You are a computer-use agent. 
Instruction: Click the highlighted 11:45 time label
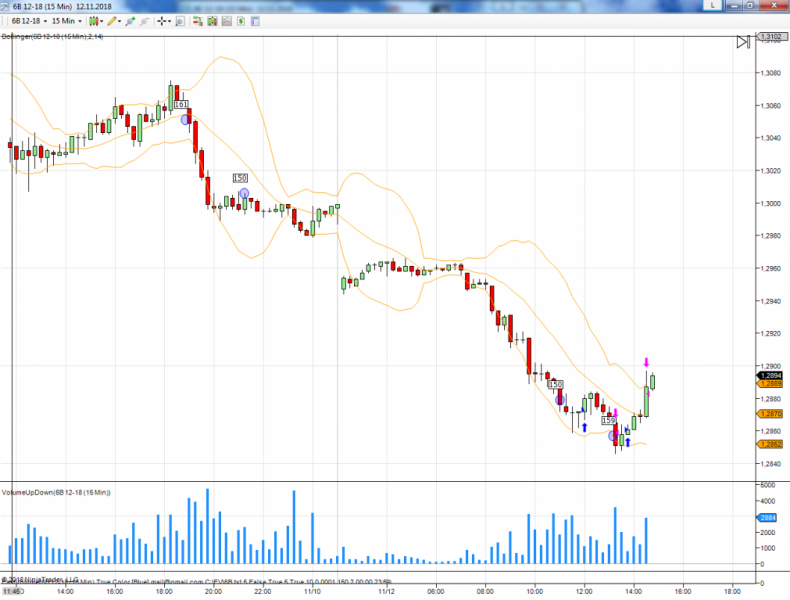pos(12,591)
